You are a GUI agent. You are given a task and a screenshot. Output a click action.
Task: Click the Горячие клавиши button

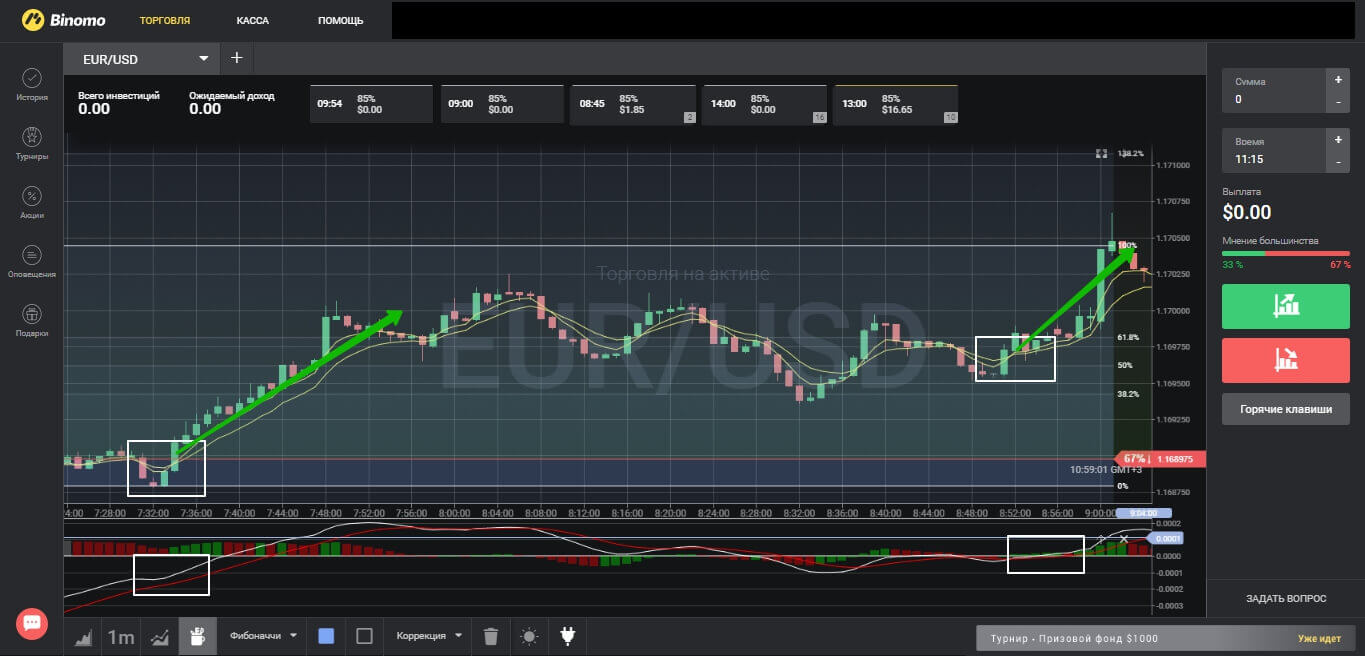[x=1285, y=409]
